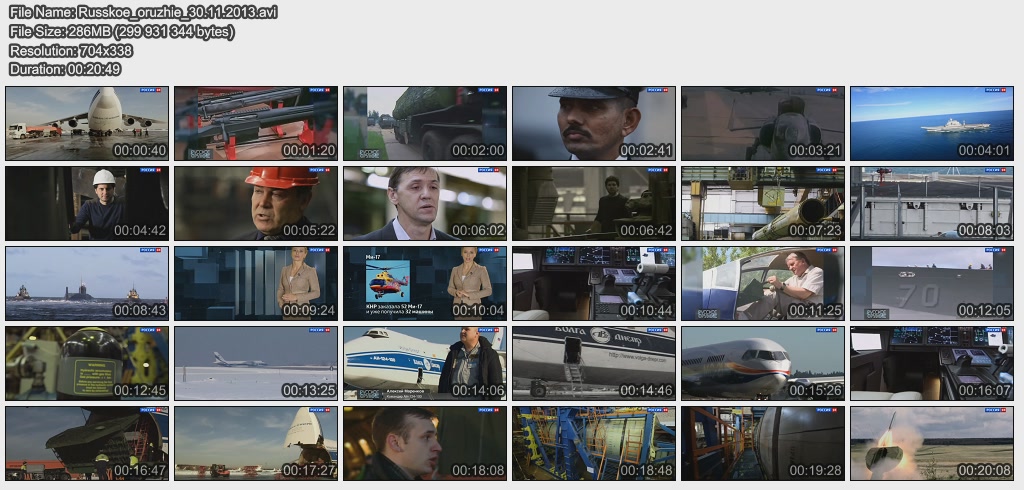Click the worker in white helmet thumbnail
Screen dimensions: 1024x490
click(x=86, y=203)
